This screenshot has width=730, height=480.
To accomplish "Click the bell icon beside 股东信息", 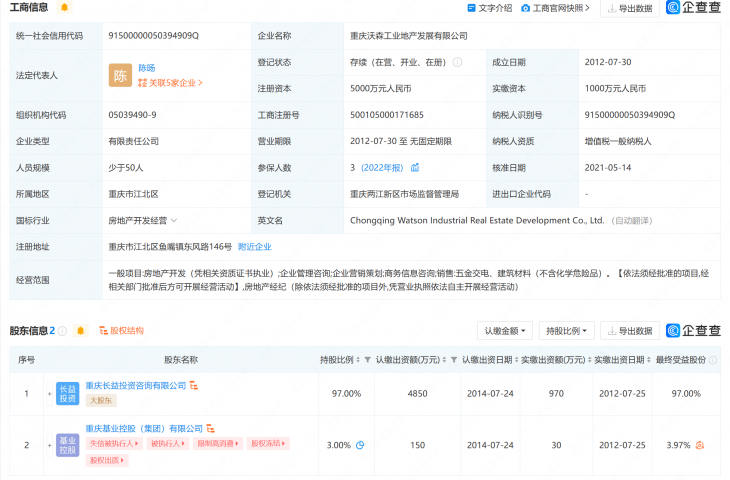I will point(80,331).
